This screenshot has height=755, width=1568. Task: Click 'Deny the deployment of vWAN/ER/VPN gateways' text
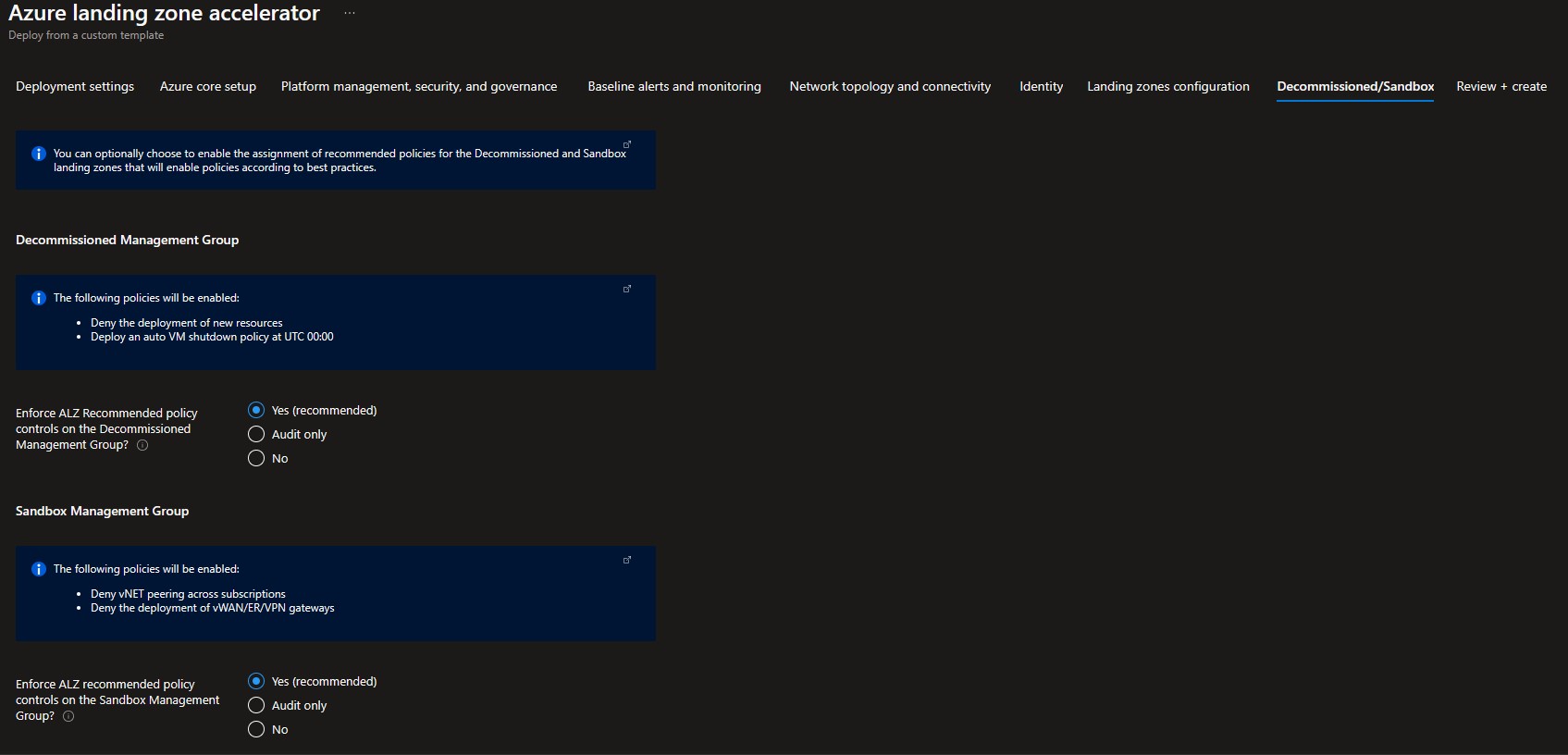[213, 608]
